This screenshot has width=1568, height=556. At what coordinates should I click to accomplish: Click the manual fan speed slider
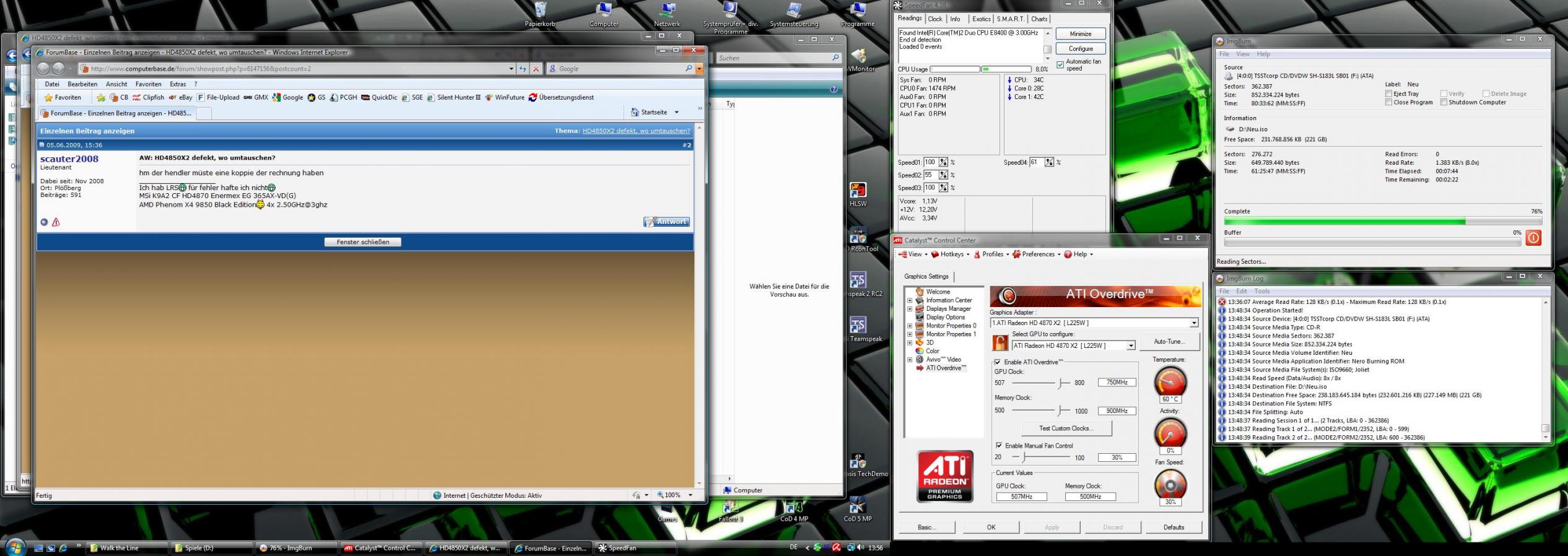point(1024,458)
